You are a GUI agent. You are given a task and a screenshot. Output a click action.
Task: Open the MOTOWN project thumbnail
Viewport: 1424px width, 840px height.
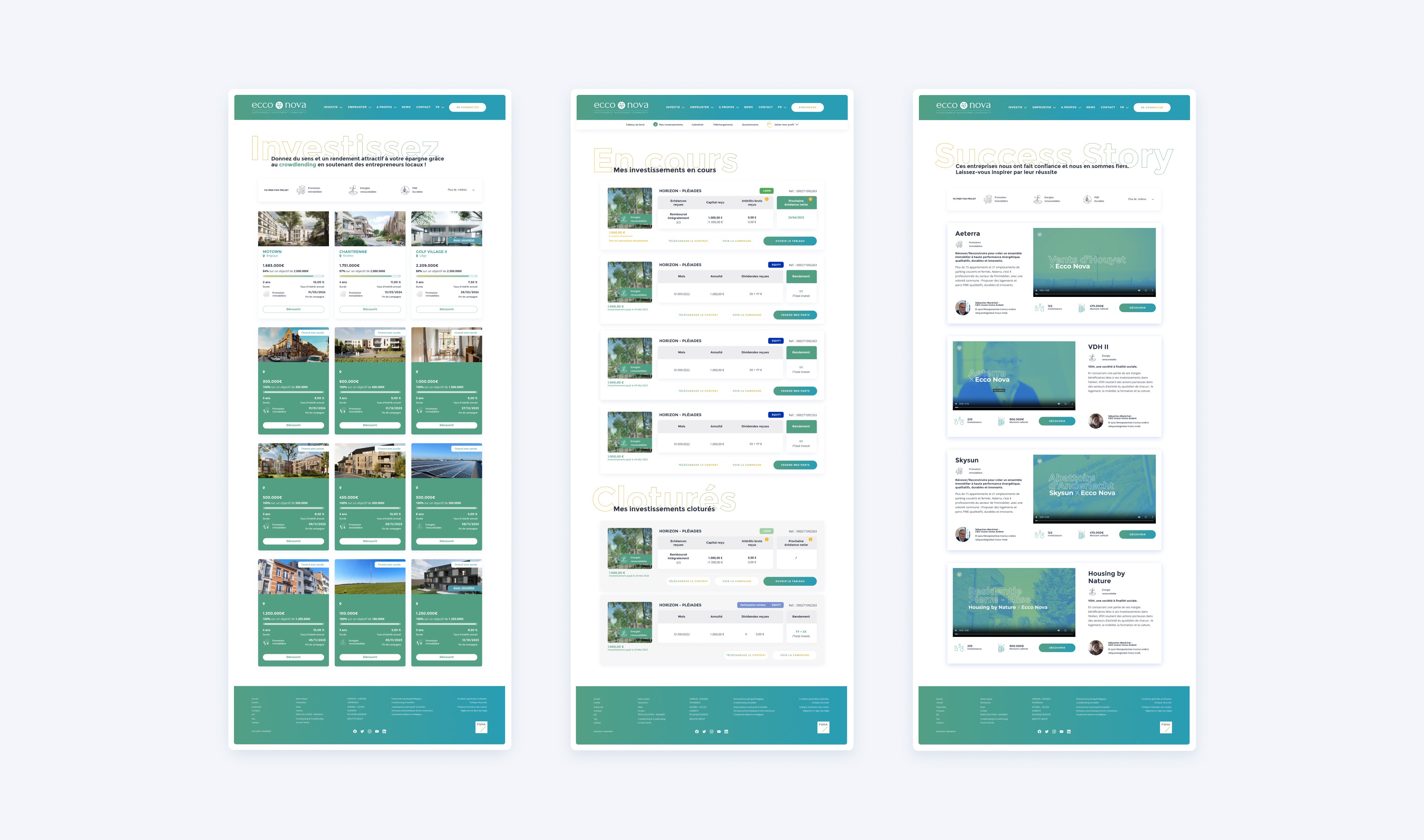[x=293, y=229]
